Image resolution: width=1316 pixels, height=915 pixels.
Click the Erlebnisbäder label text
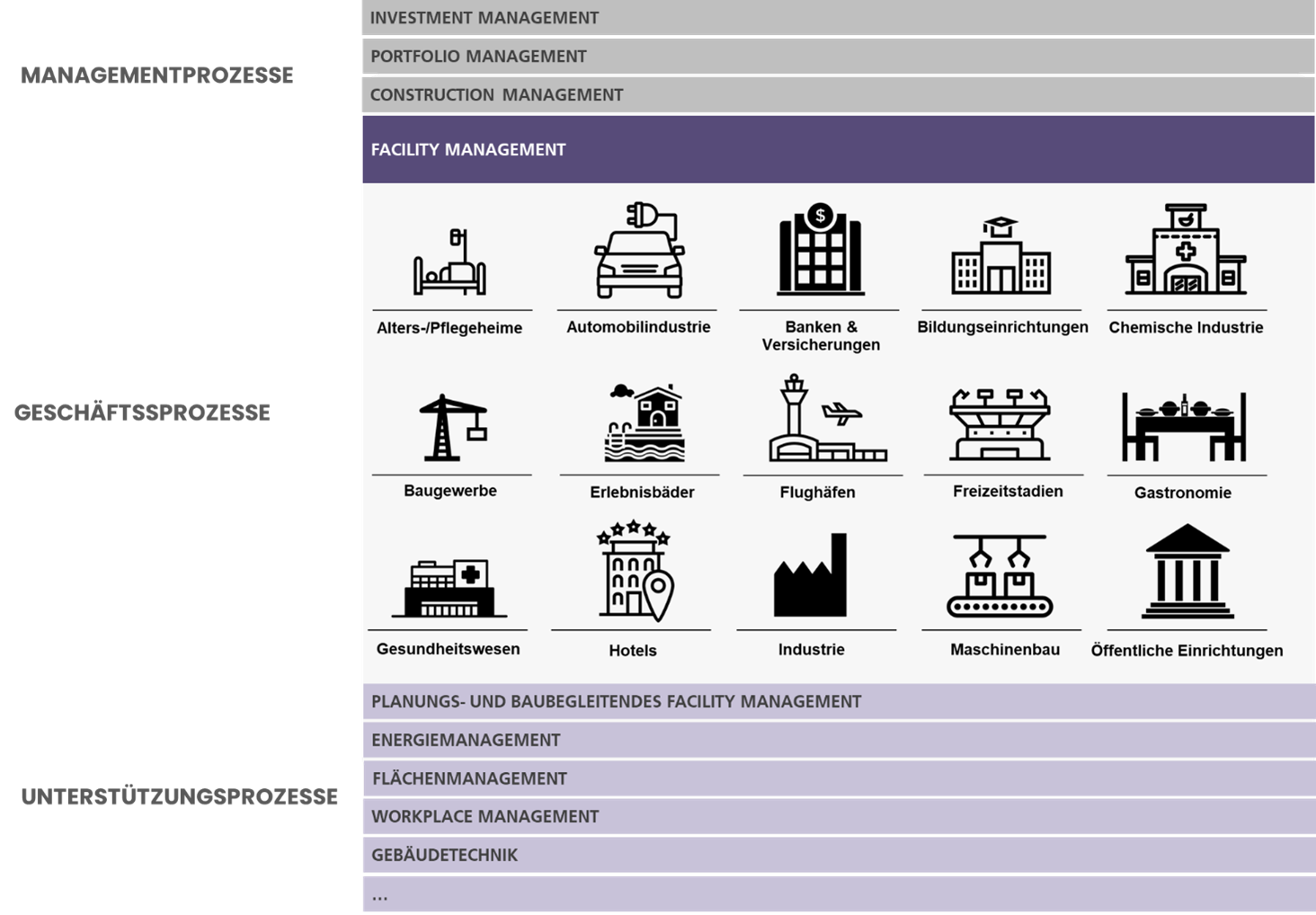pyautogui.click(x=642, y=493)
